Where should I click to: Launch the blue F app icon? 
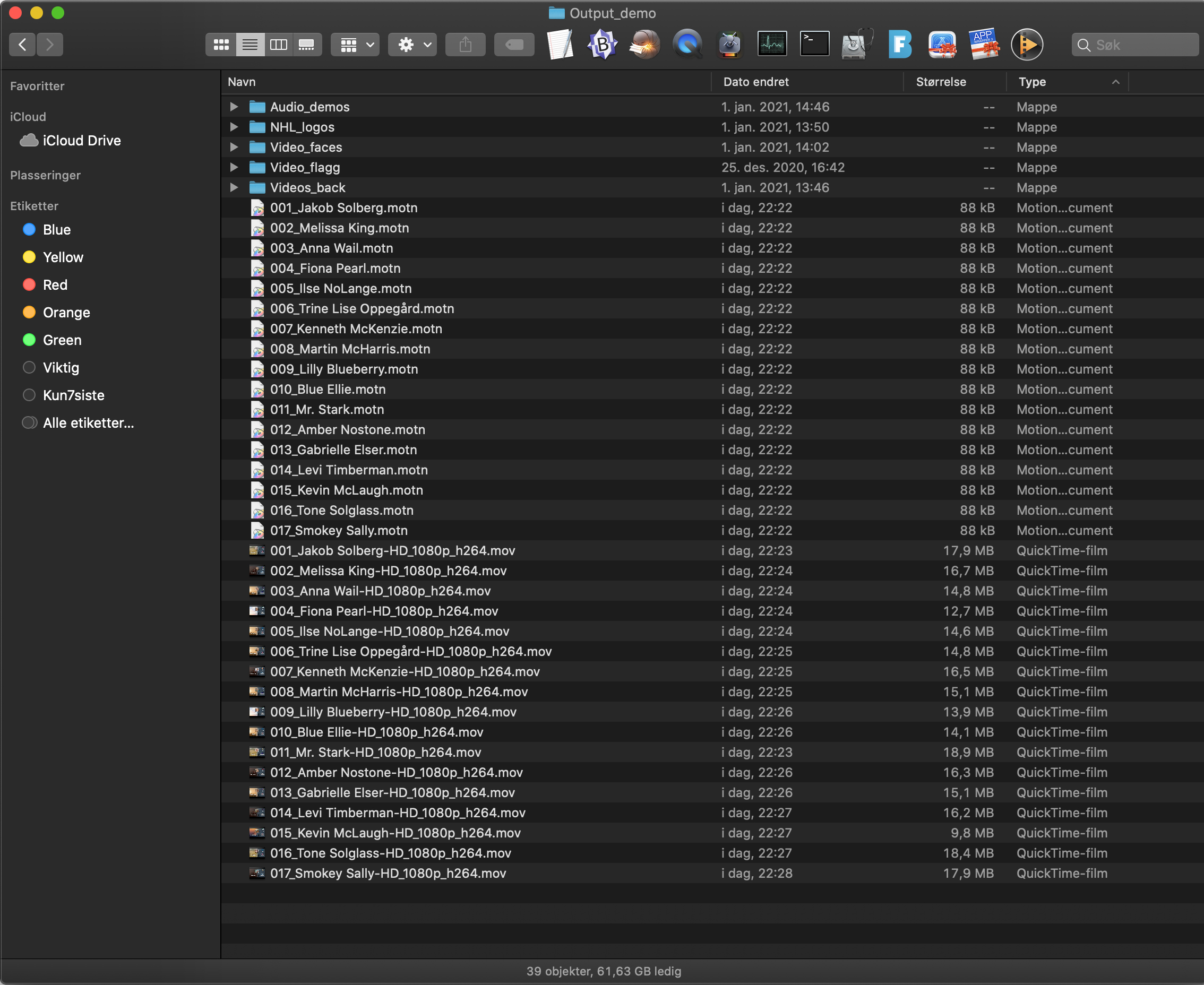pyautogui.click(x=900, y=44)
